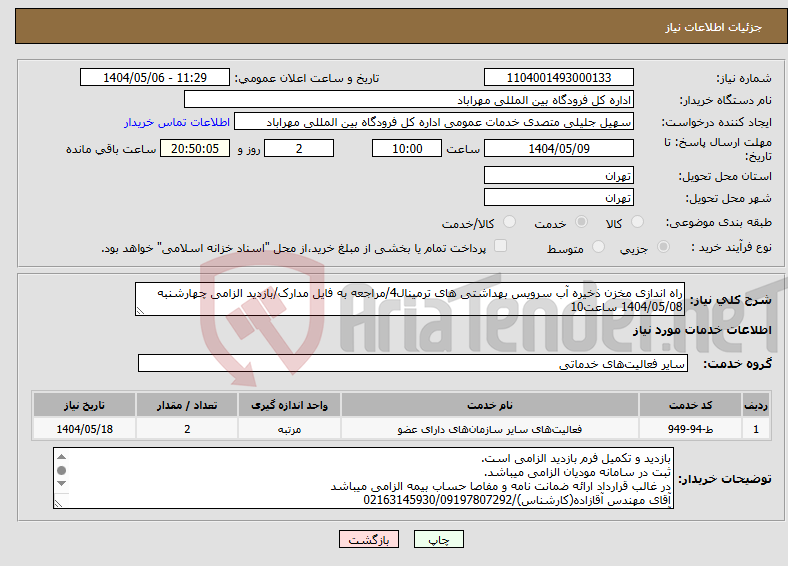Click the scroll down arrow in buyer notes

pyautogui.click(x=61, y=484)
